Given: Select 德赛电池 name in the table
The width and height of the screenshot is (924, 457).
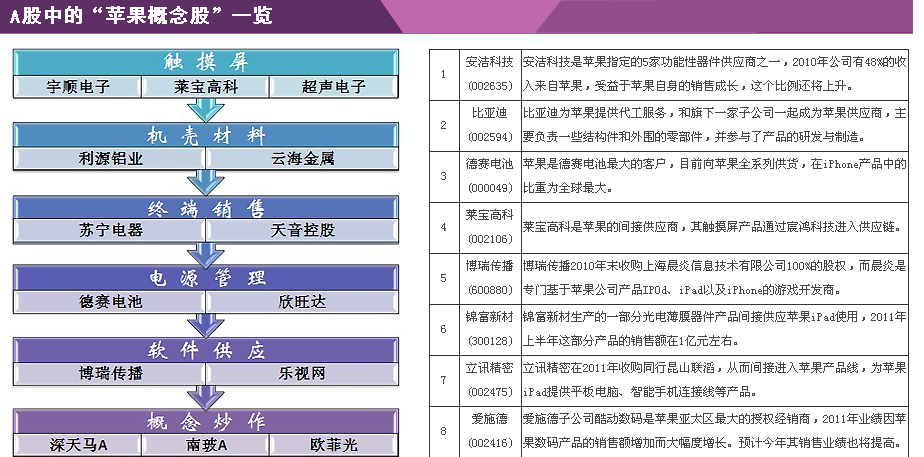Looking at the screenshot, I should pyautogui.click(x=490, y=164).
